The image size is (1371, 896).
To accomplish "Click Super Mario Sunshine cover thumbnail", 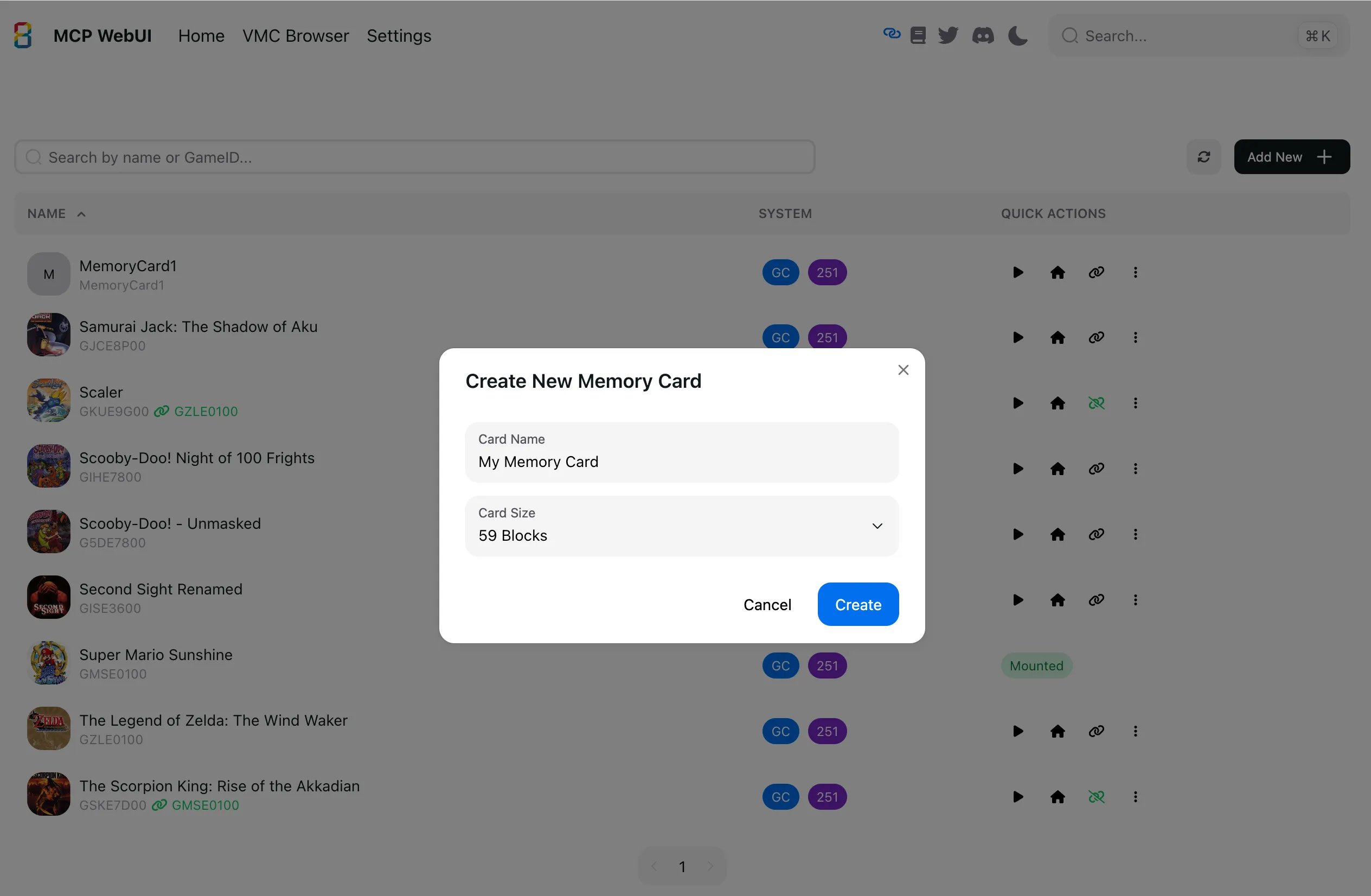I will coord(48,663).
